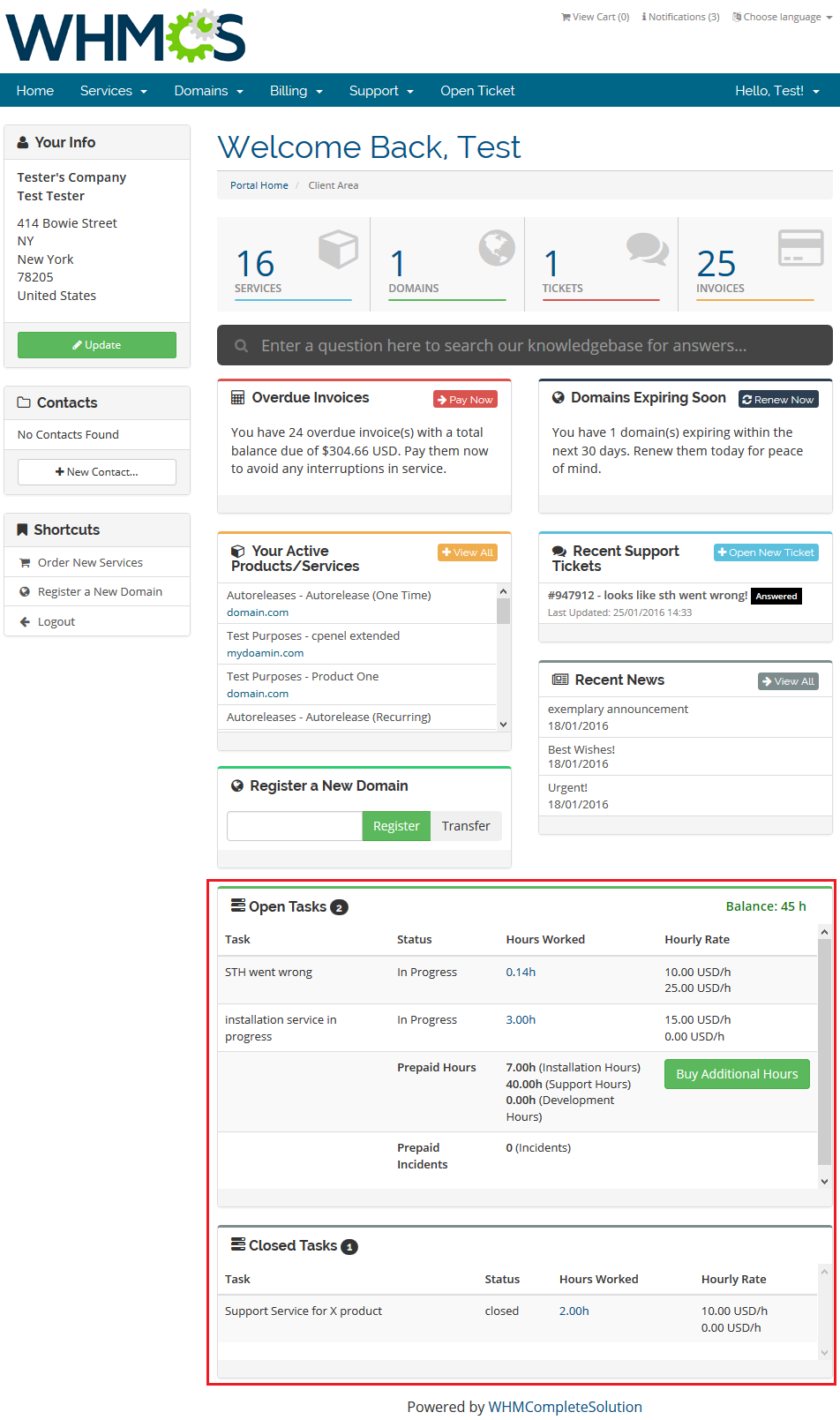Screen dimensions: 840x1420
Task: Click the Overdue Invoices calculator icon
Action: [238, 398]
